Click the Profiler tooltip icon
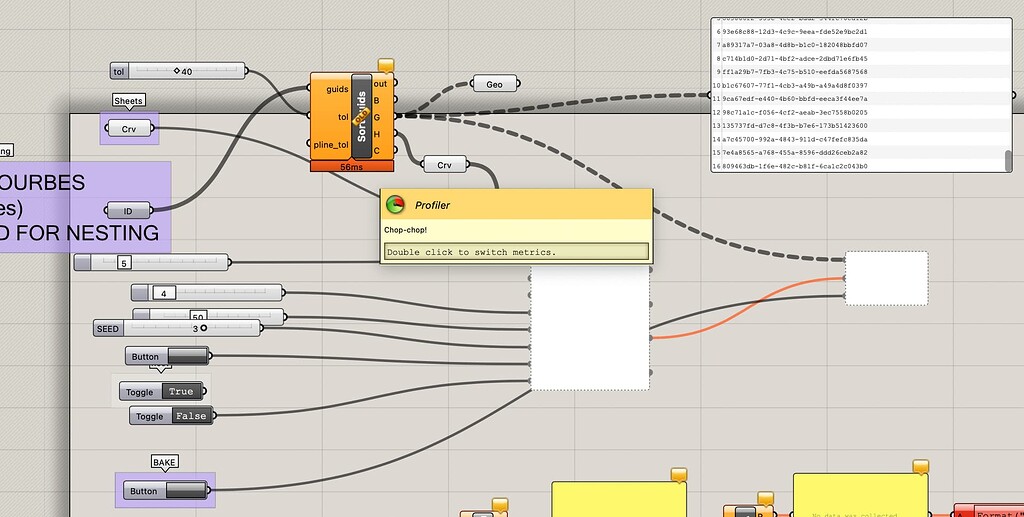The width and height of the screenshot is (1024, 517). pyautogui.click(x=395, y=205)
